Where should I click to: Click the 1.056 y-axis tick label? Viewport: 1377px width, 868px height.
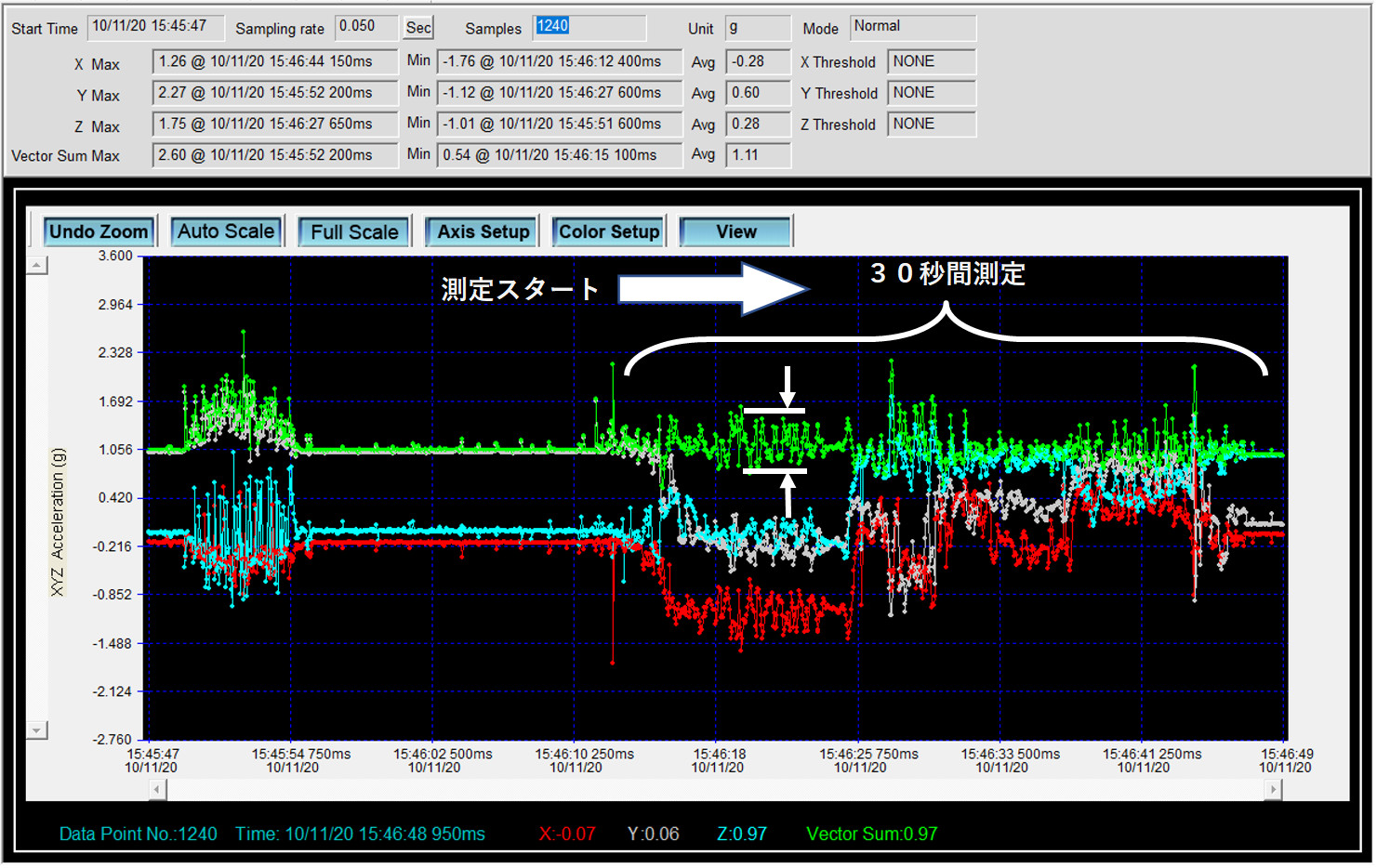point(116,450)
